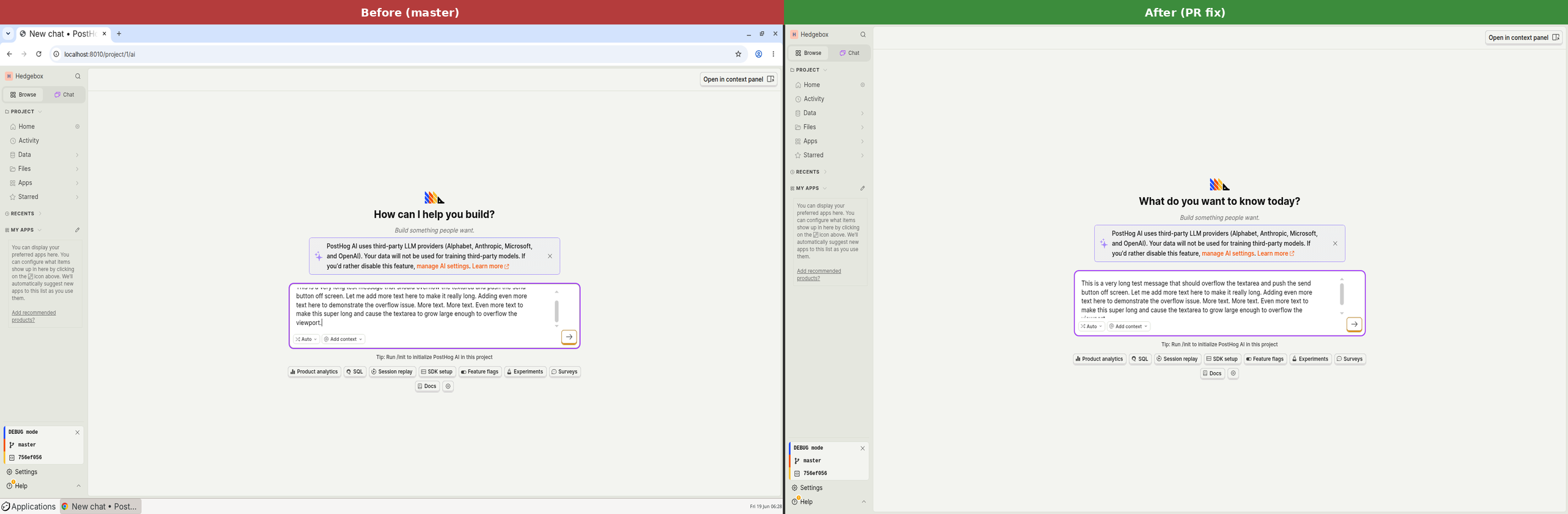Close DEBUG mode box in Before panel
Image resolution: width=1568 pixels, height=514 pixels.
click(78, 433)
